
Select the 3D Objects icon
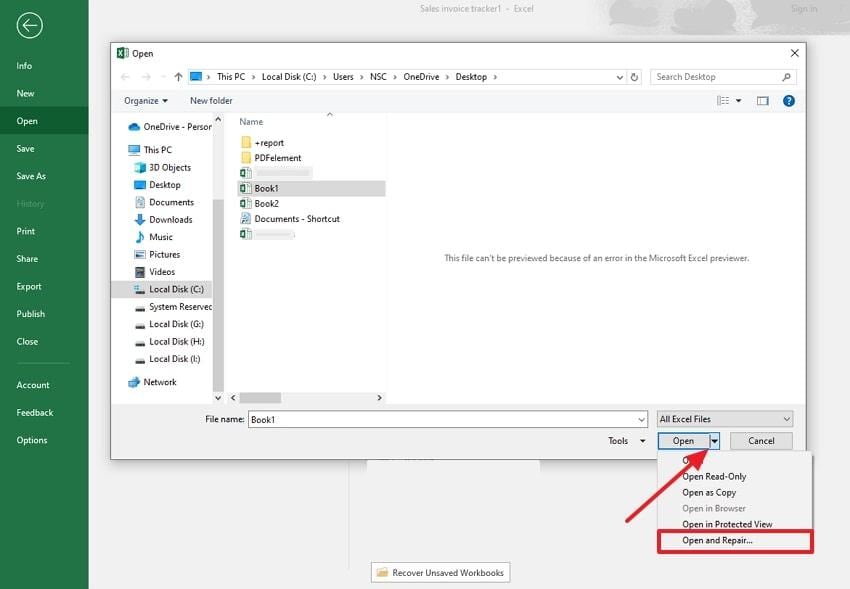140,167
